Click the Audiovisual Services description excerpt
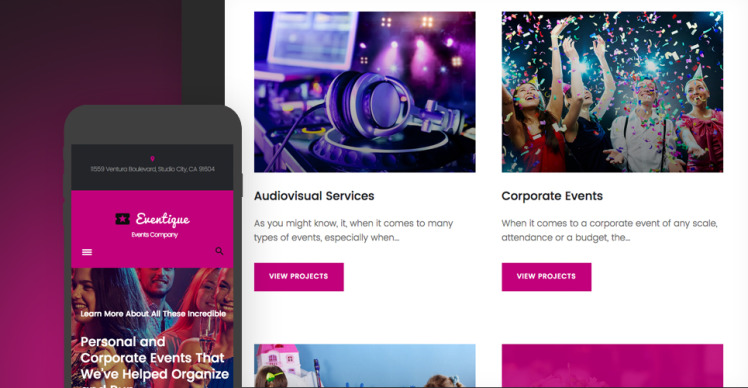The height and width of the screenshot is (388, 748). (x=353, y=231)
